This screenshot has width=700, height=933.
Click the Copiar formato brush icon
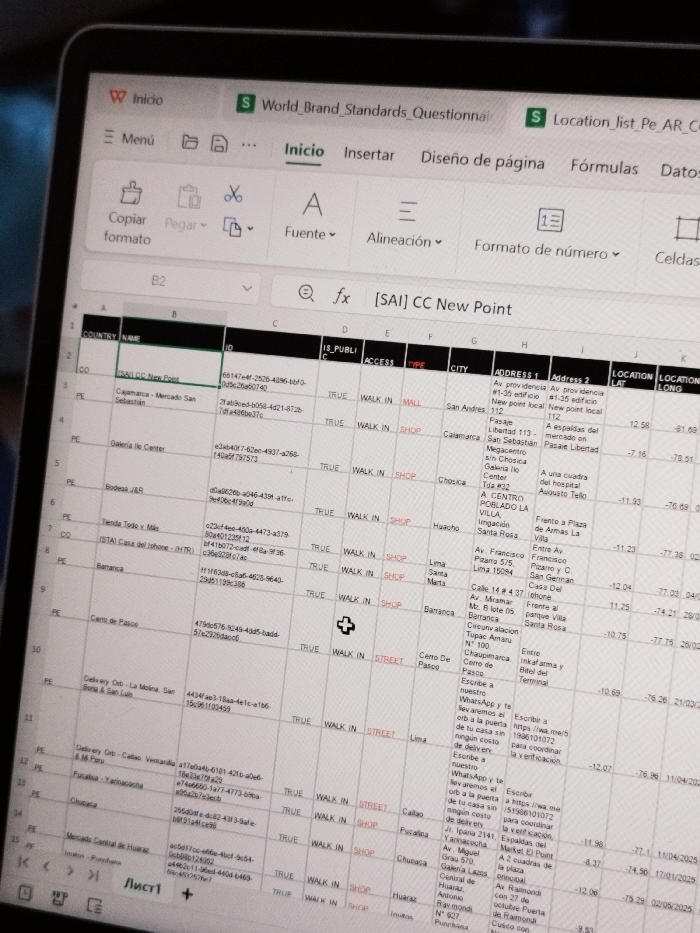click(132, 193)
